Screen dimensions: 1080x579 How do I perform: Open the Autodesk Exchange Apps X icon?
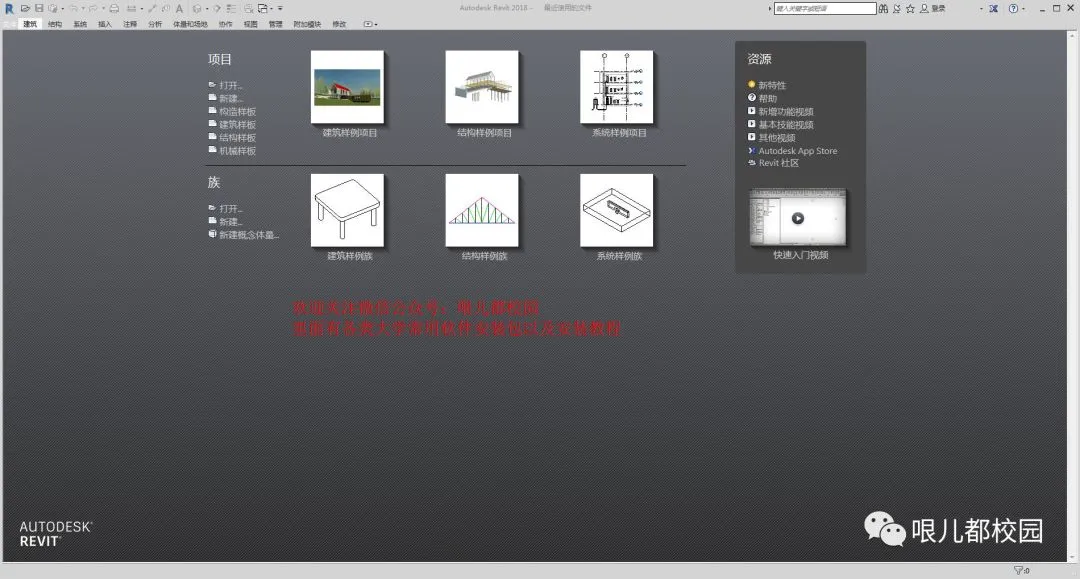pyautogui.click(x=993, y=8)
